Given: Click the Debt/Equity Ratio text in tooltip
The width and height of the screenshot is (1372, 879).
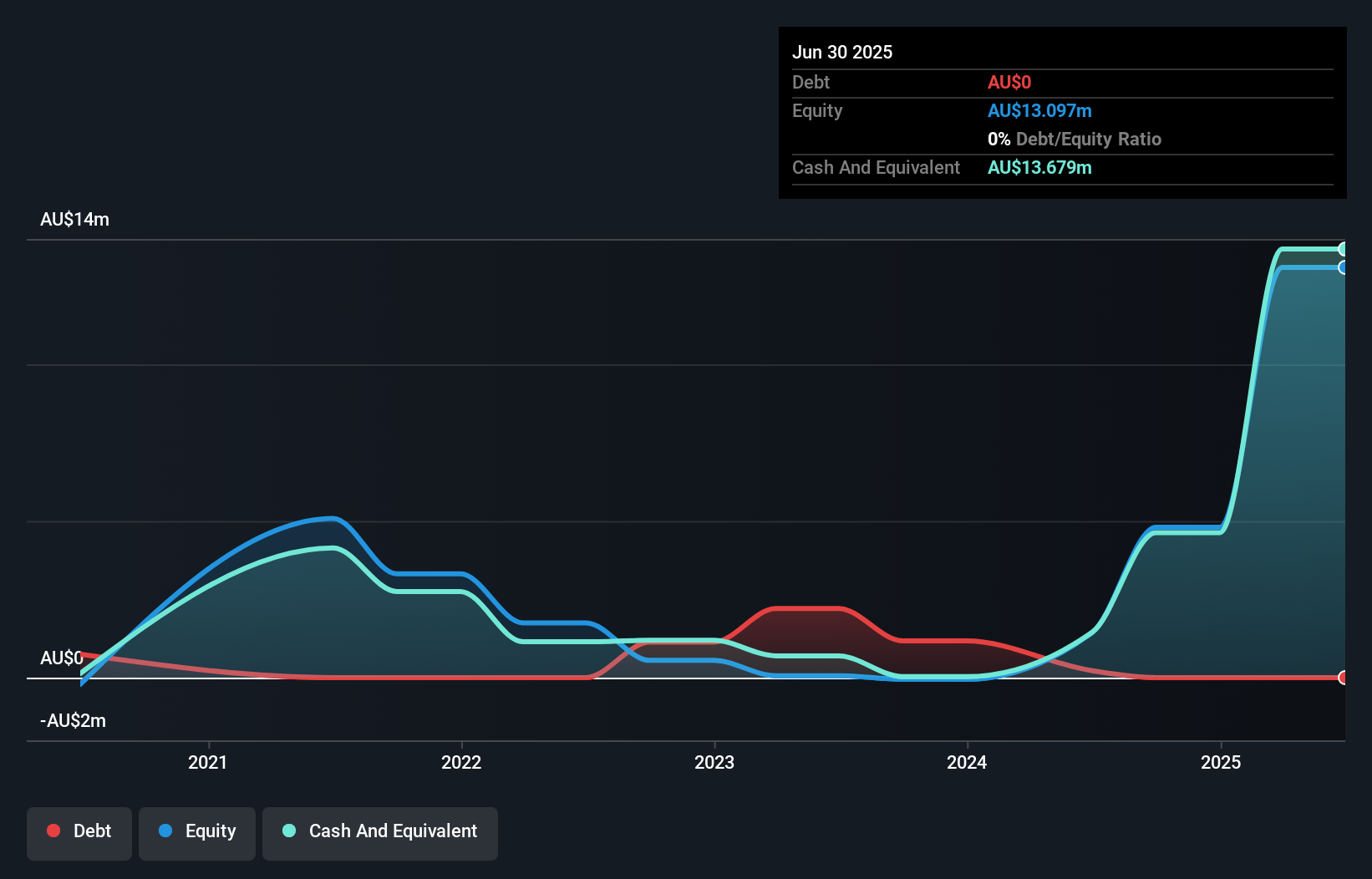Looking at the screenshot, I should pos(1089,140).
